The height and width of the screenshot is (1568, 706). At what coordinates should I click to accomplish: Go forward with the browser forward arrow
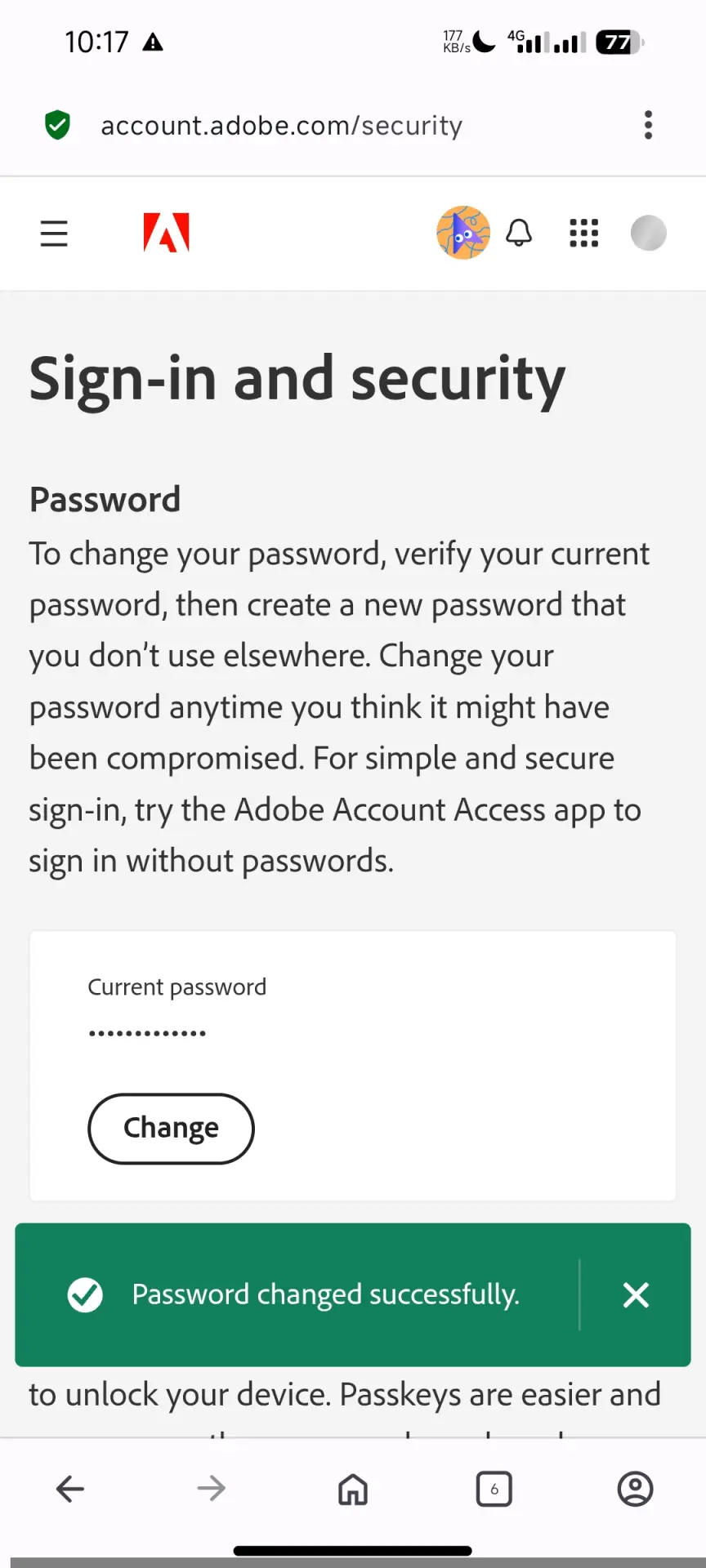click(212, 1489)
